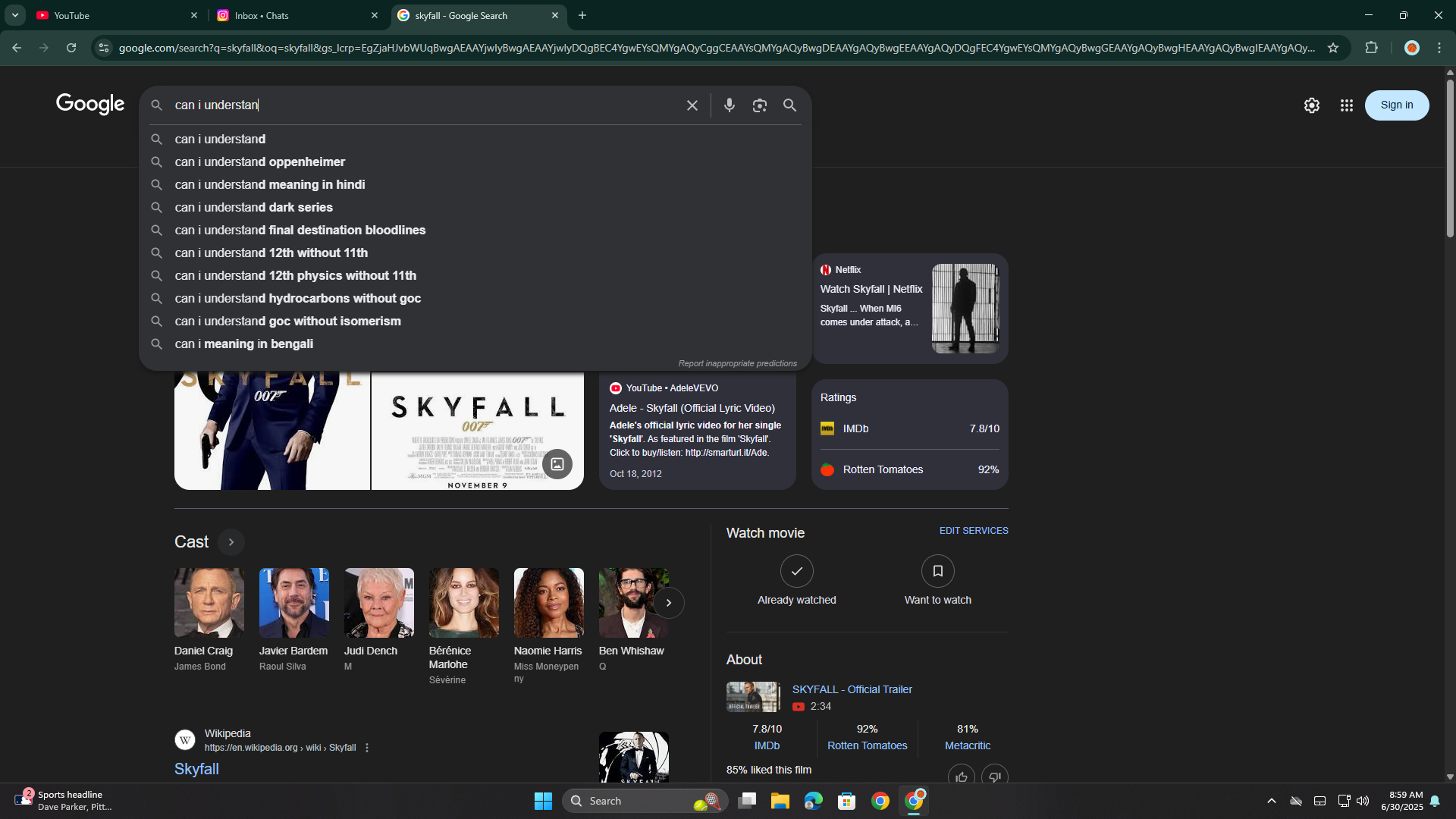Click inside the Google search input field

(425, 105)
